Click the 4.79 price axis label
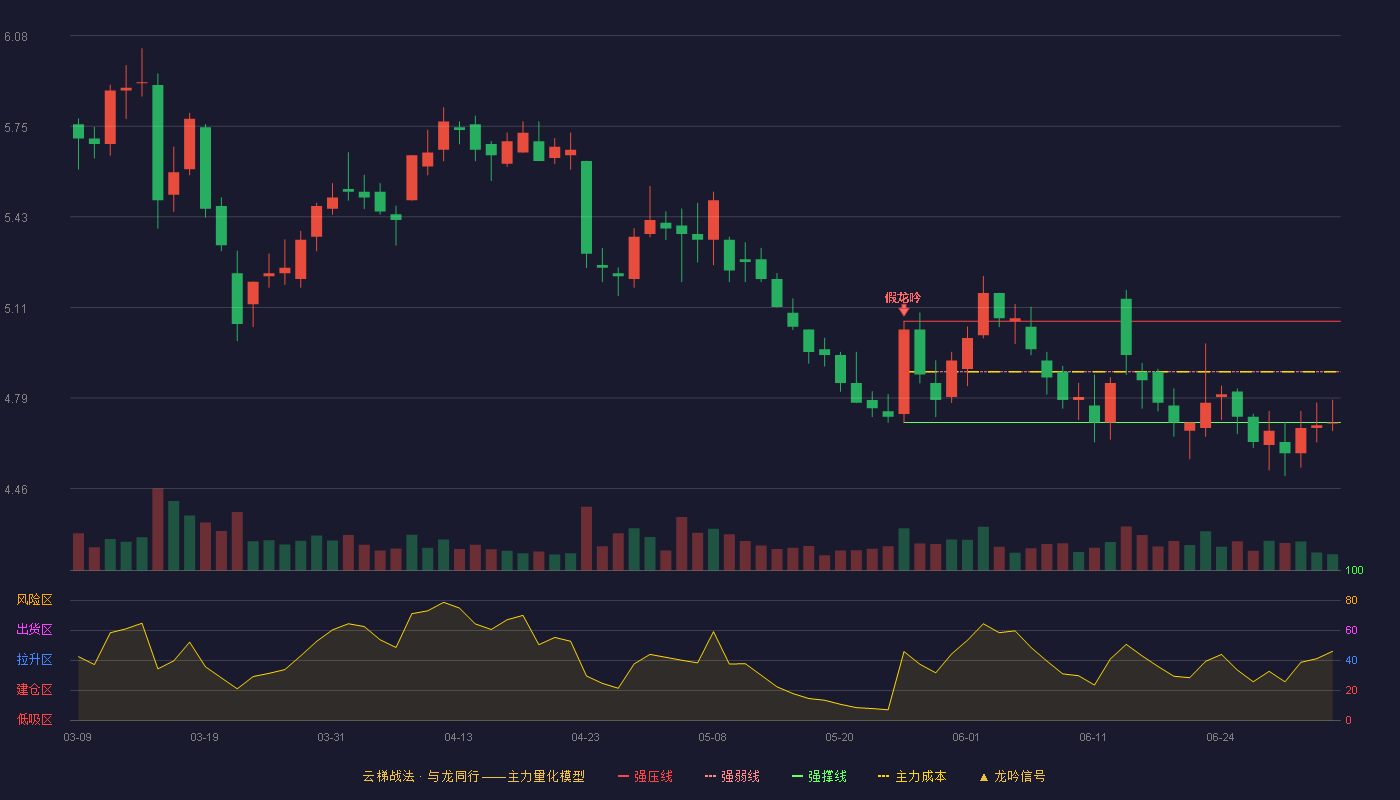 tap(16, 399)
